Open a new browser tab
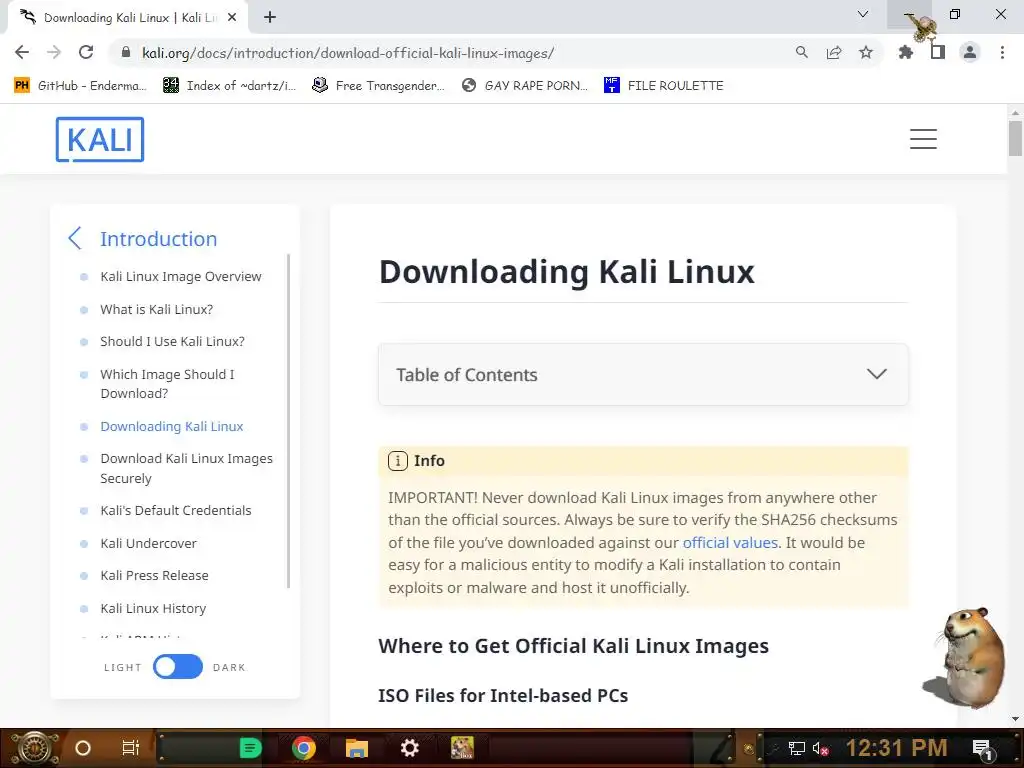 [x=270, y=18]
